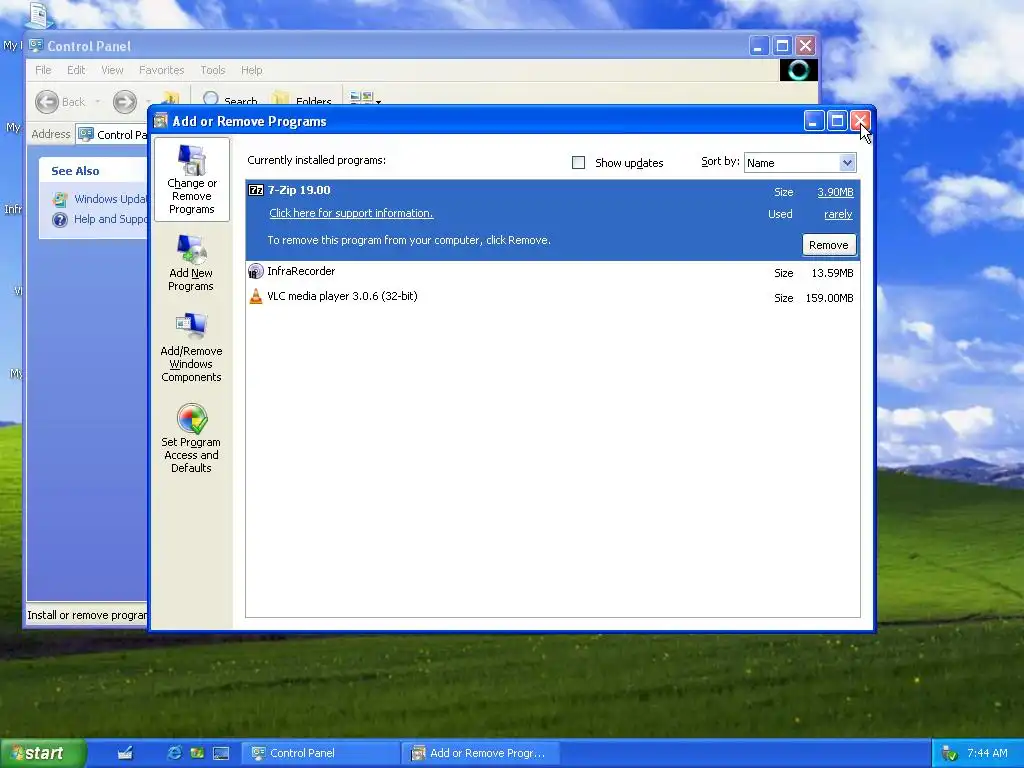Click the 3.90MB size link
Viewport: 1024px width, 768px height.
(x=835, y=192)
